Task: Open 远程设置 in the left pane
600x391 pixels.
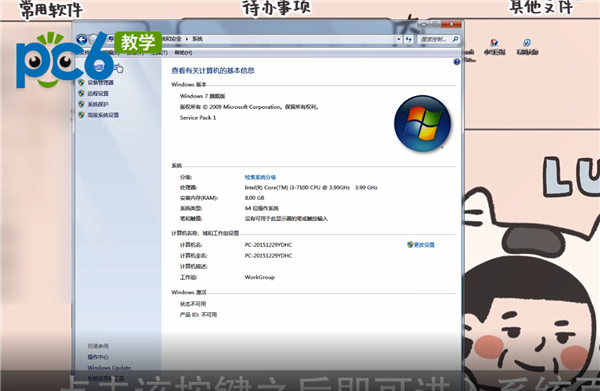Action: tap(98, 93)
